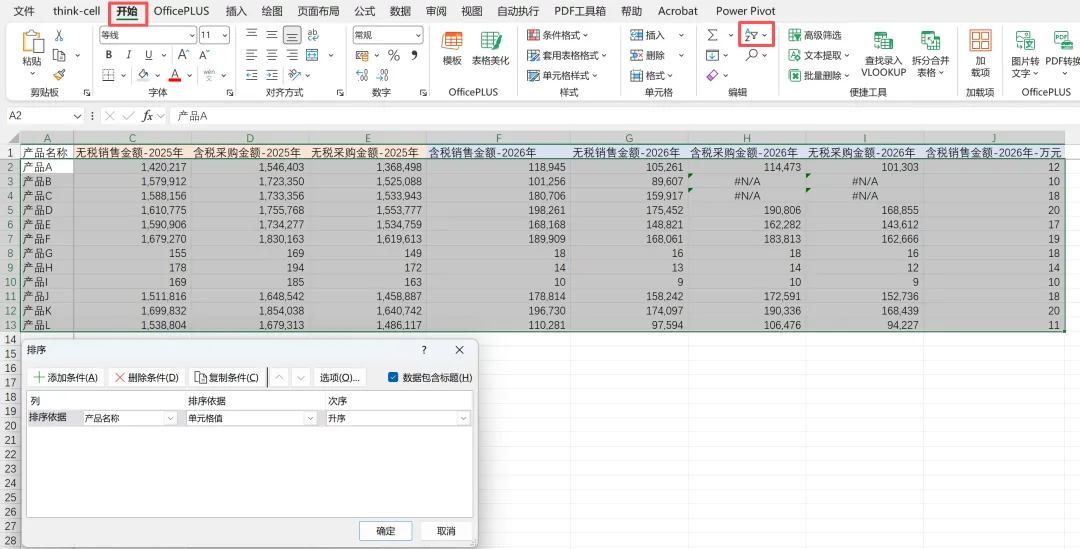Open the font name dropdown 等线
Screen dimensions: 1080x549
click(191, 35)
